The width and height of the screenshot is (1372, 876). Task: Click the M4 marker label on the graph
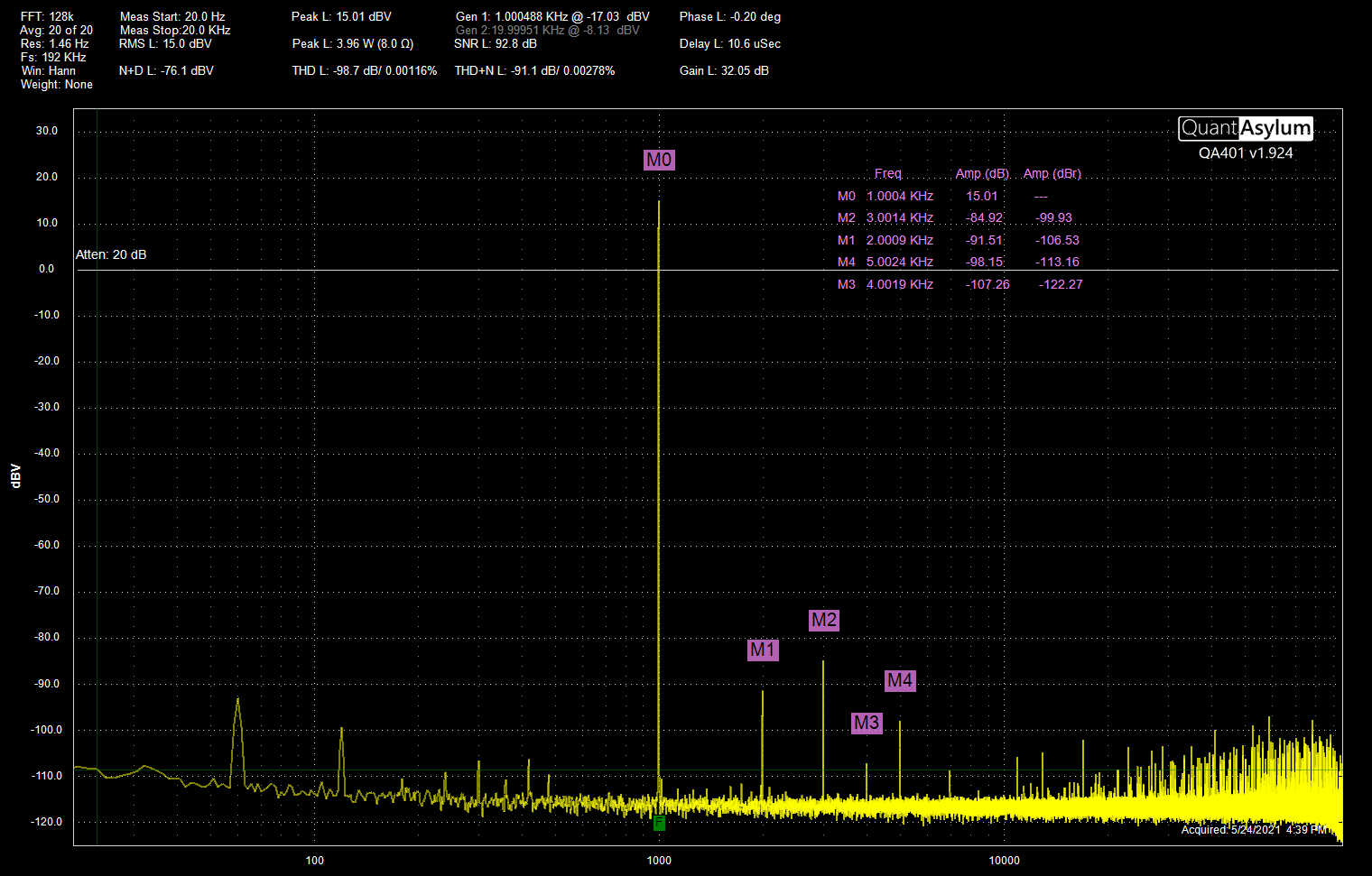pos(900,680)
